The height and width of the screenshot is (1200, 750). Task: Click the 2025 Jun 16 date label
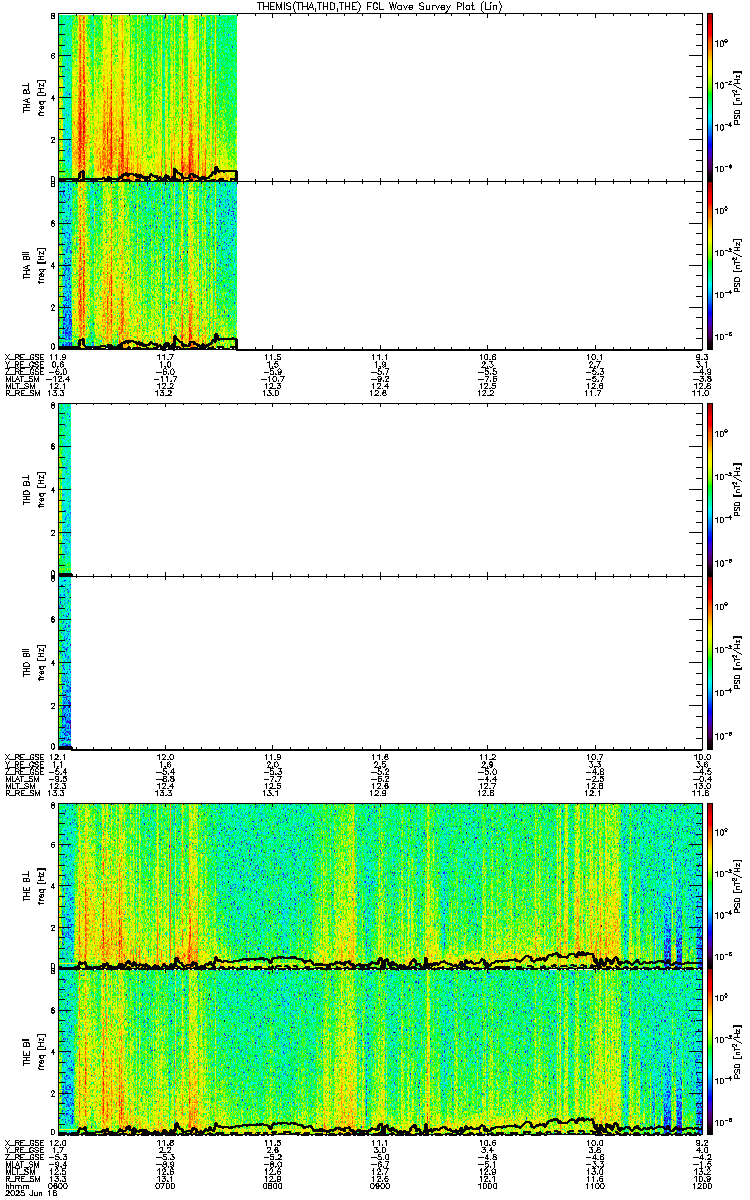coord(24,1194)
